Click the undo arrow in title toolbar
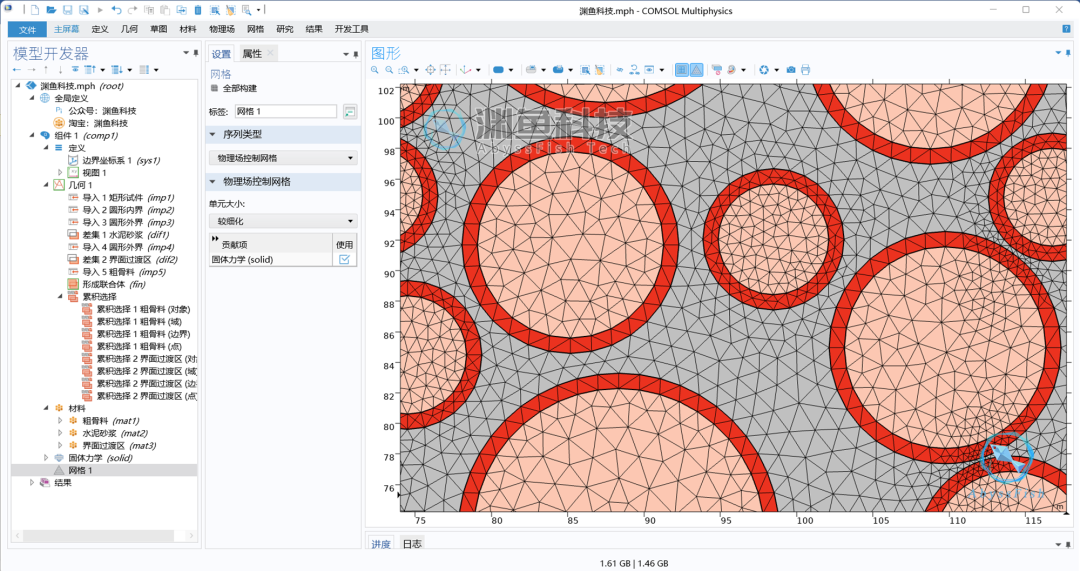 [x=116, y=10]
